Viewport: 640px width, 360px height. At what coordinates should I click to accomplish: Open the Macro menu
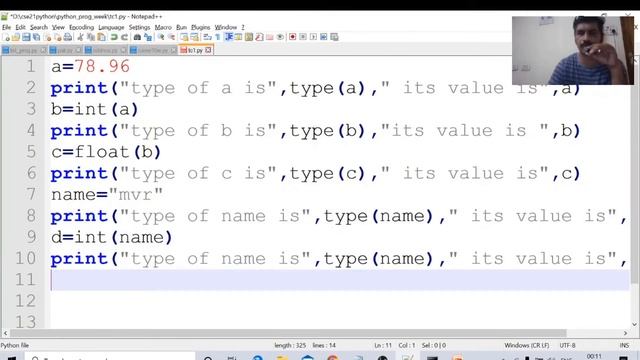pyautogui.click(x=163, y=27)
